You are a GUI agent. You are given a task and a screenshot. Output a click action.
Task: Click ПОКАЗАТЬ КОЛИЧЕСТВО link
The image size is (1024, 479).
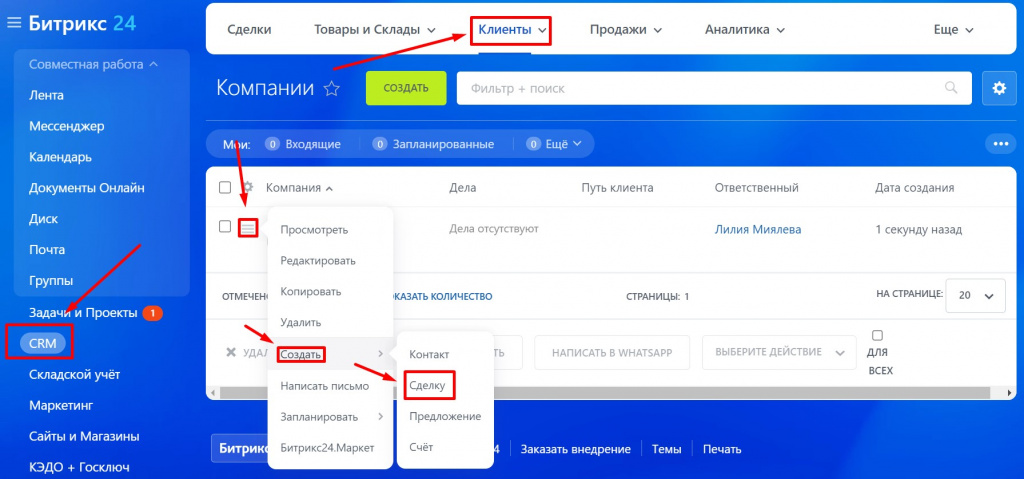pyautogui.click(x=441, y=297)
